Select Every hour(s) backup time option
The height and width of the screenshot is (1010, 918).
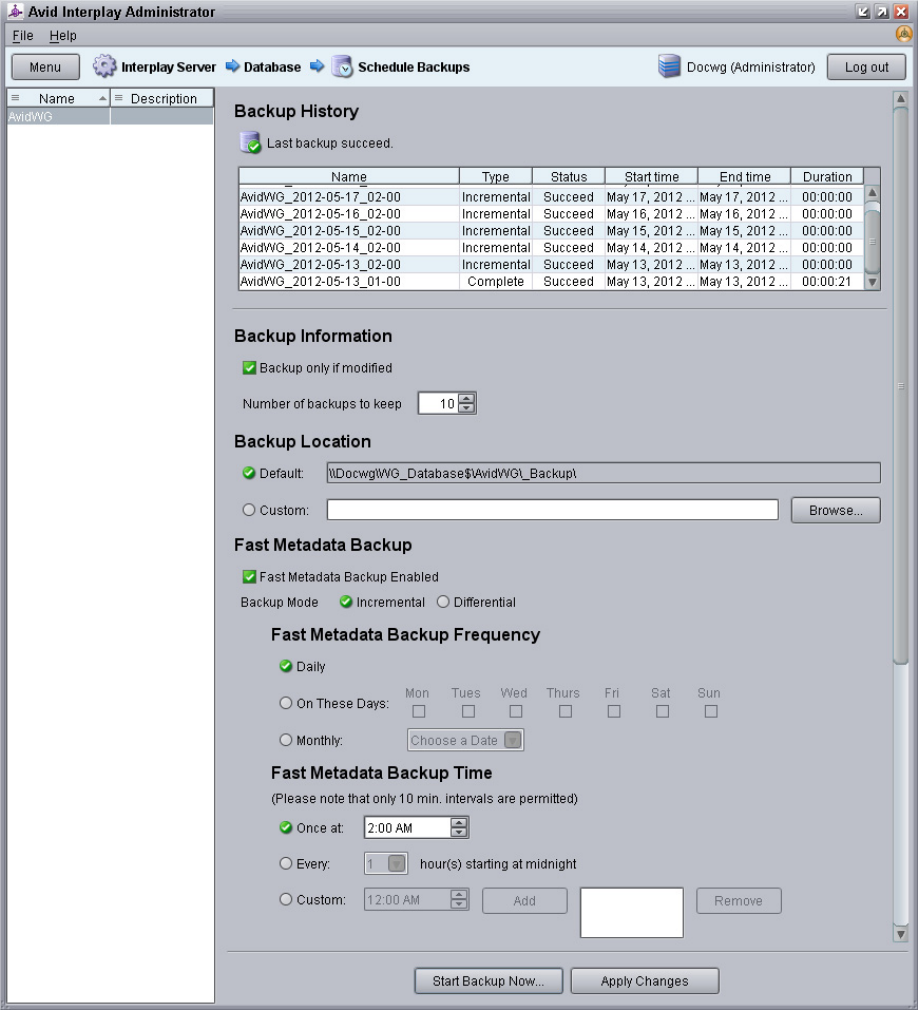click(286, 863)
